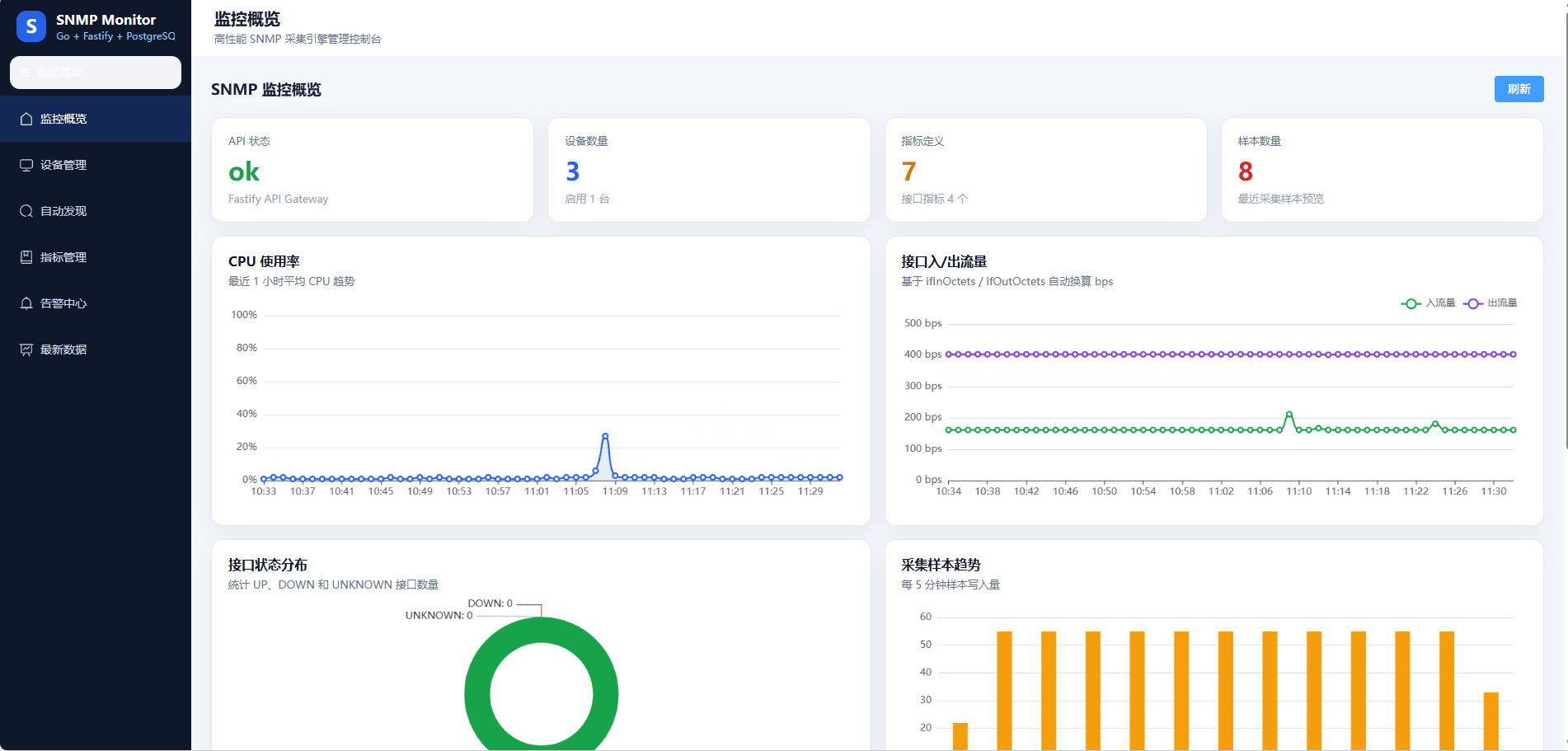Viewport: 1568px width, 751px height.
Task: Click the red sample count 8
Action: (x=1246, y=171)
